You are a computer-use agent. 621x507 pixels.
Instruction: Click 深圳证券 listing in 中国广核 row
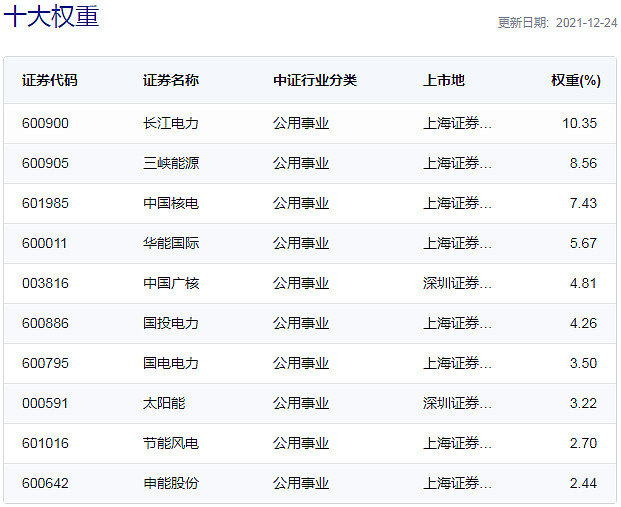click(457, 283)
